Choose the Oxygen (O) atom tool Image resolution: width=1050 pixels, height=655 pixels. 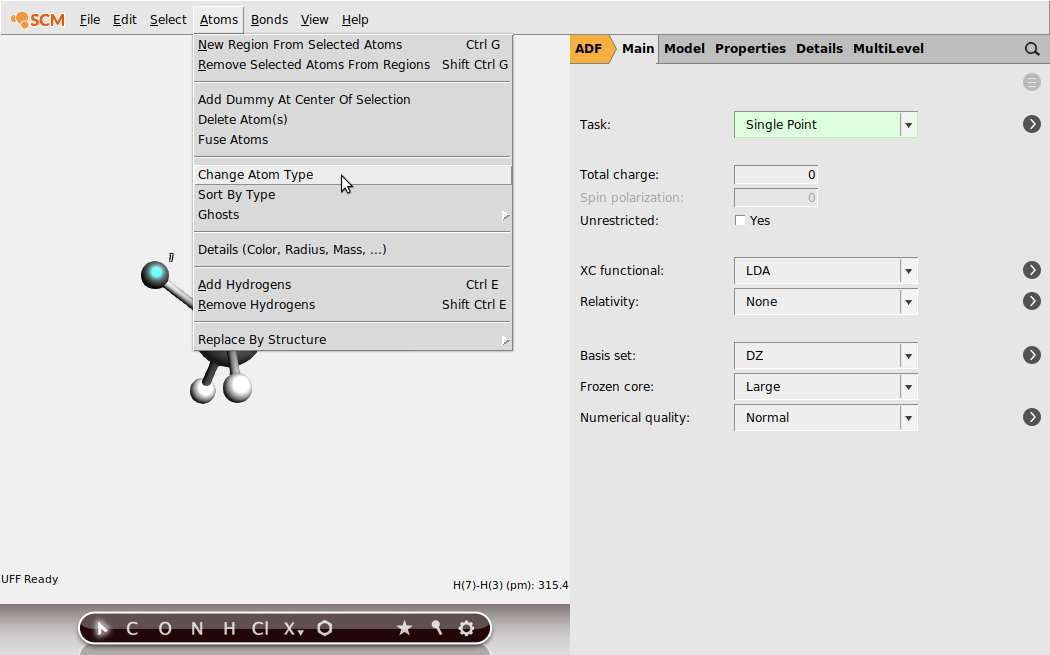[x=165, y=628]
